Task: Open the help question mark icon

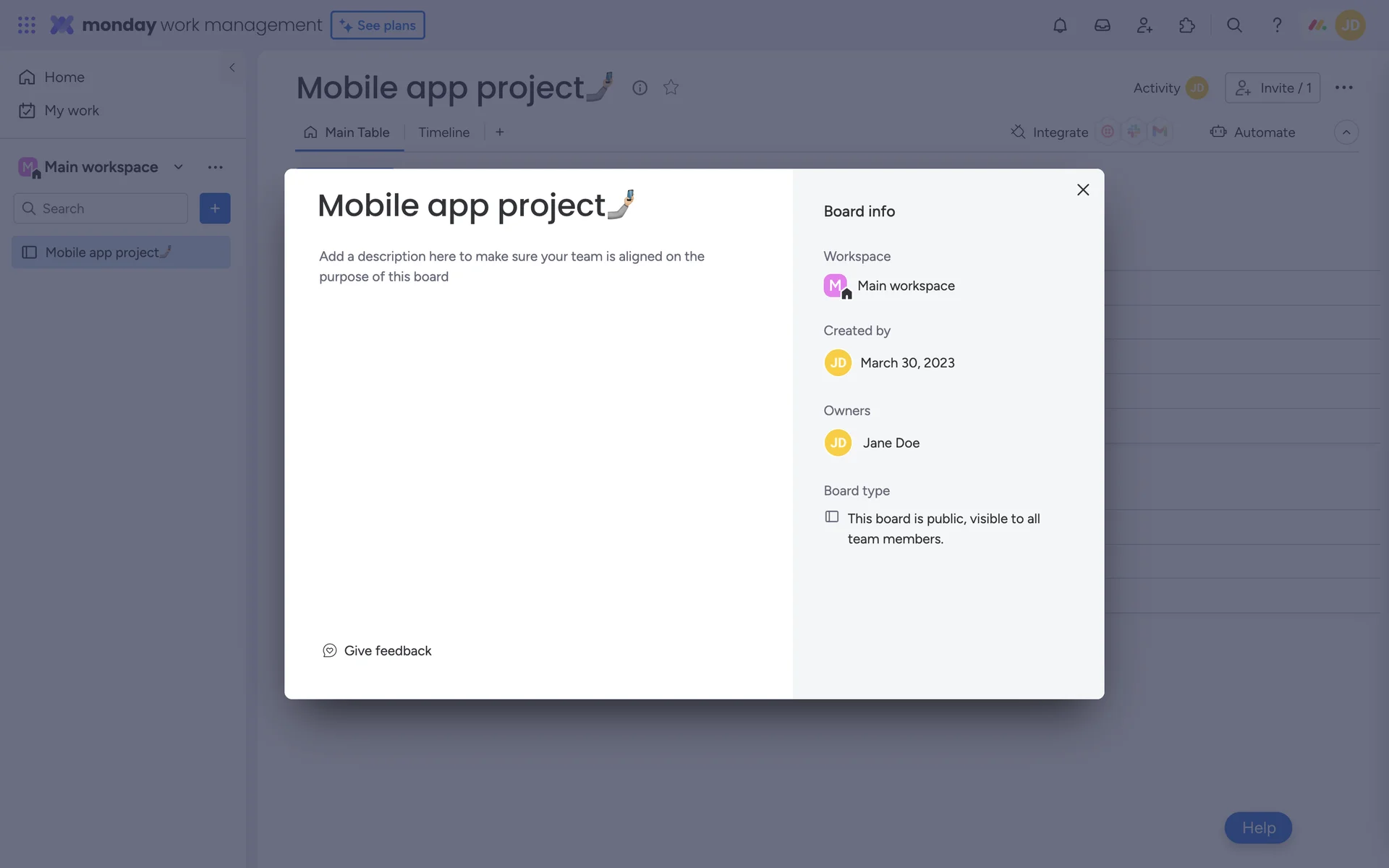Action: pos(1277,25)
